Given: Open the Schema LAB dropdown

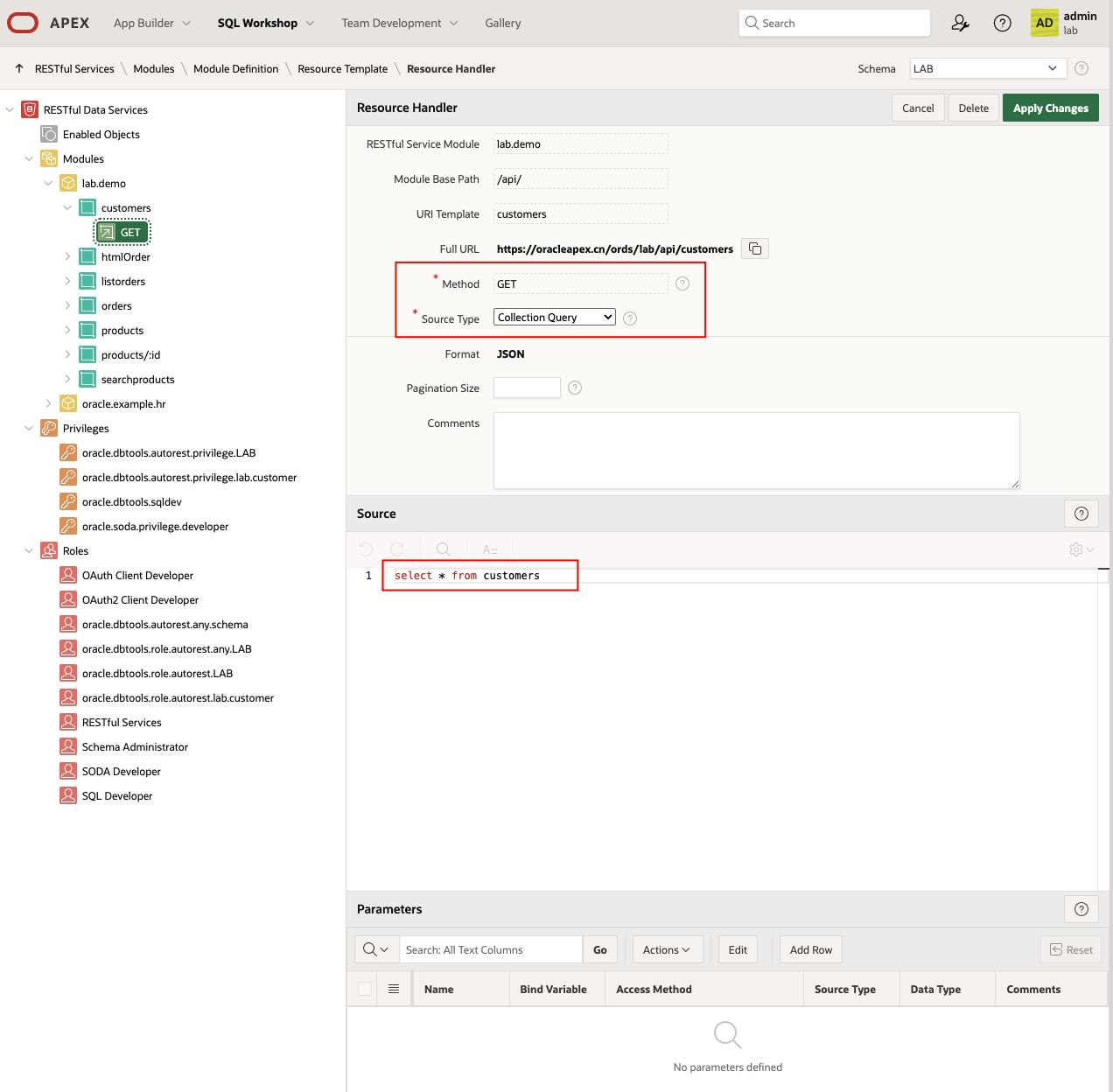Looking at the screenshot, I should pyautogui.click(x=987, y=68).
